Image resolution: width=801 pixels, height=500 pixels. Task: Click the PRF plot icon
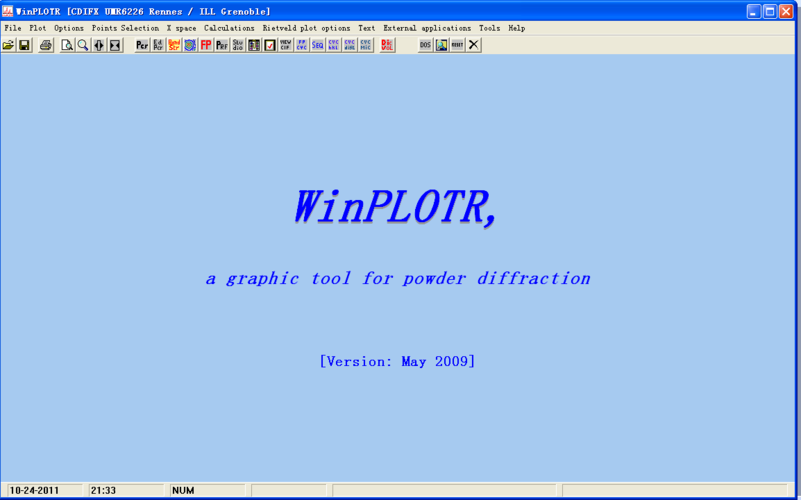pyautogui.click(x=222, y=45)
